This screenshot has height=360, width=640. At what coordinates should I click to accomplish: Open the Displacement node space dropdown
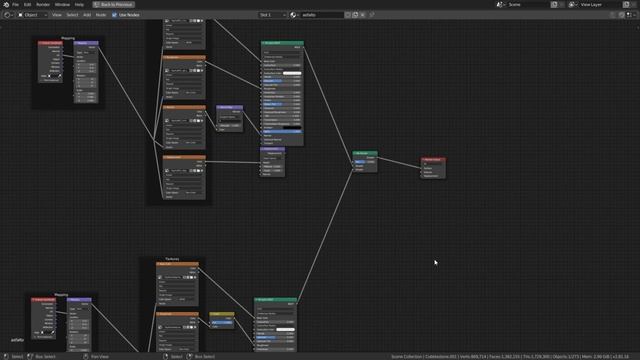pyautogui.click(x=272, y=158)
